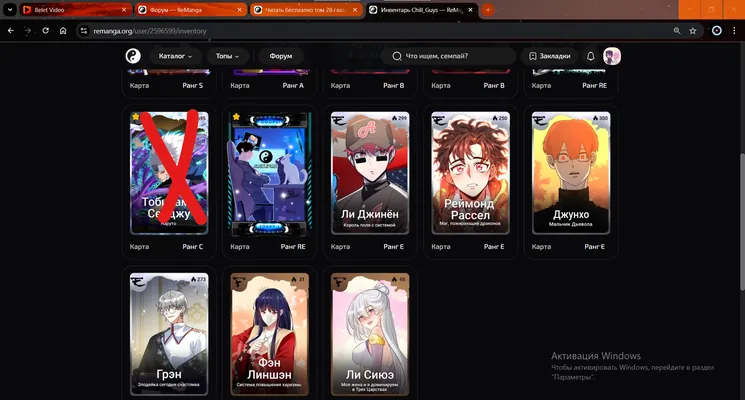745x400 pixels.
Task: Expand the Каталог dropdown
Action: (175, 56)
